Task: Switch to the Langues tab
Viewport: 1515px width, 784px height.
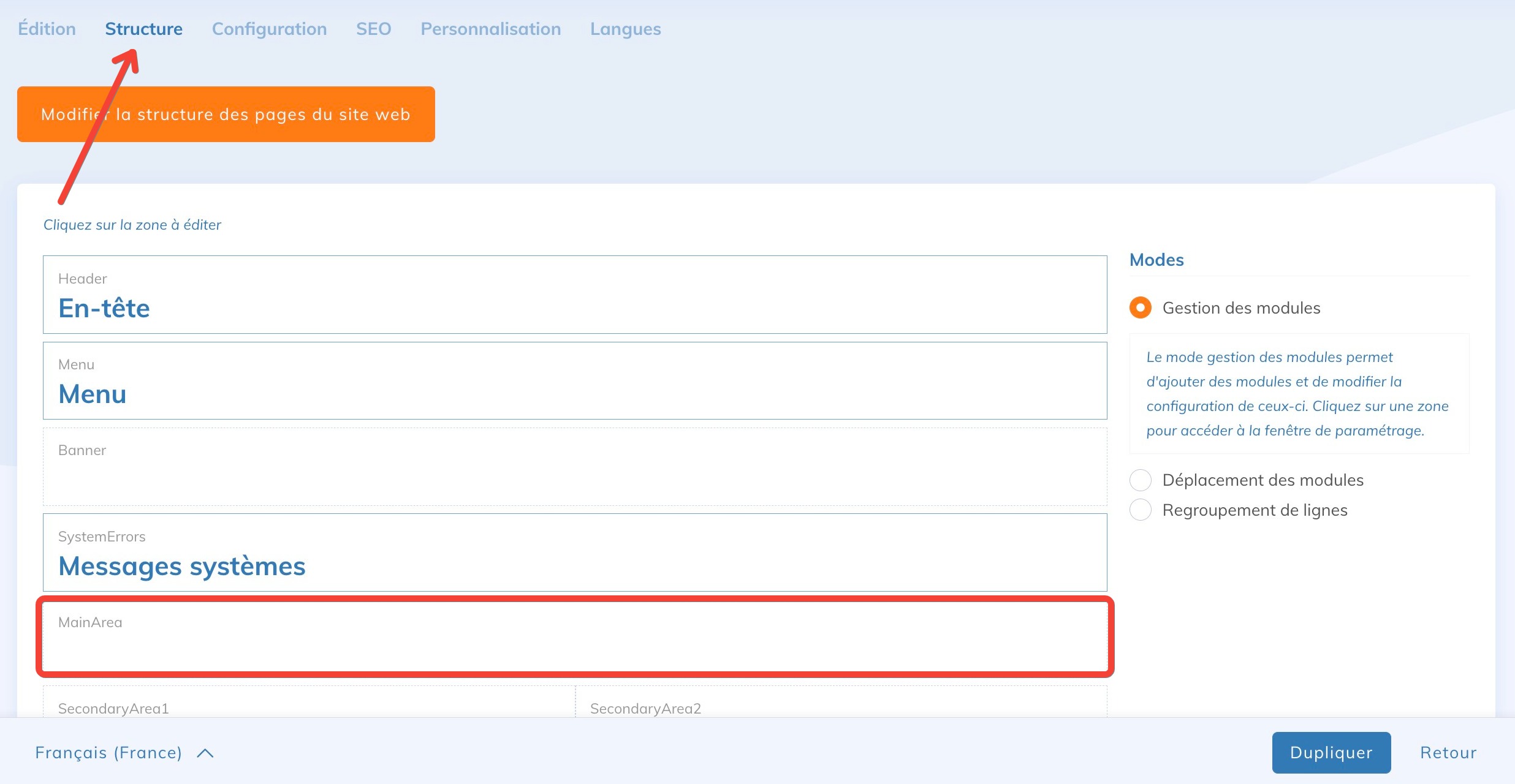Action: click(x=625, y=29)
